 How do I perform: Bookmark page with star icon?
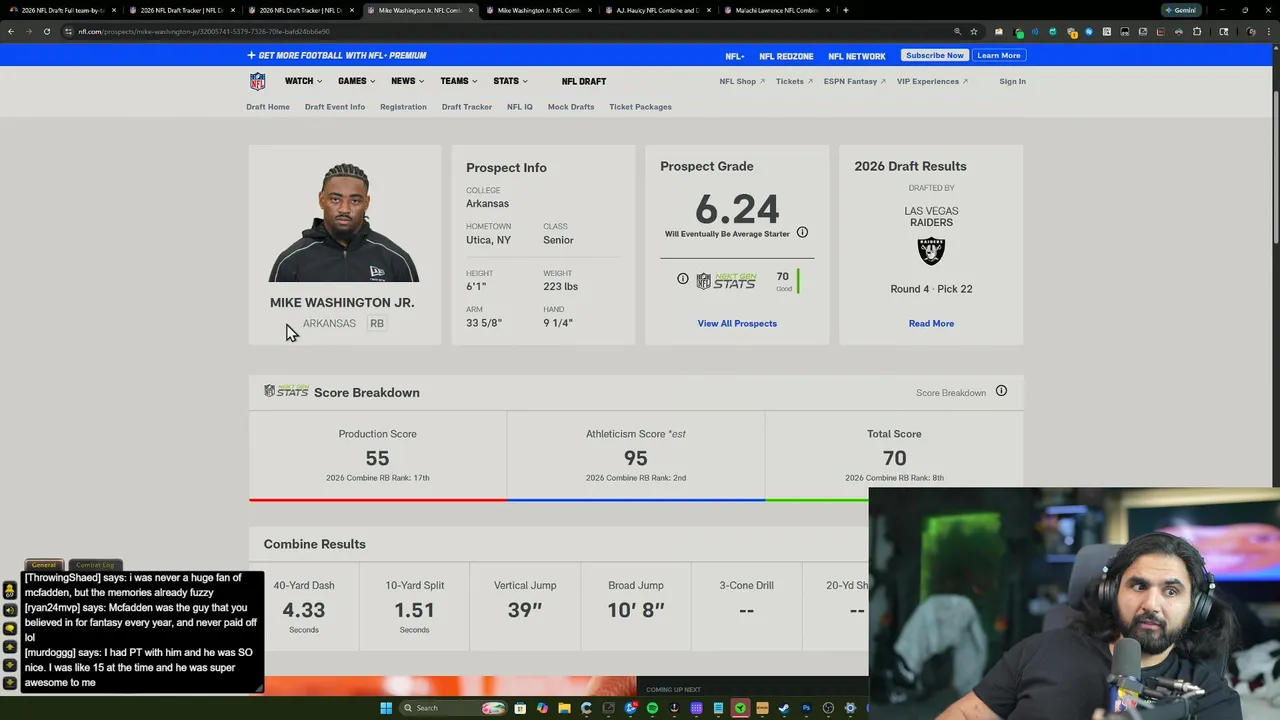(x=974, y=31)
